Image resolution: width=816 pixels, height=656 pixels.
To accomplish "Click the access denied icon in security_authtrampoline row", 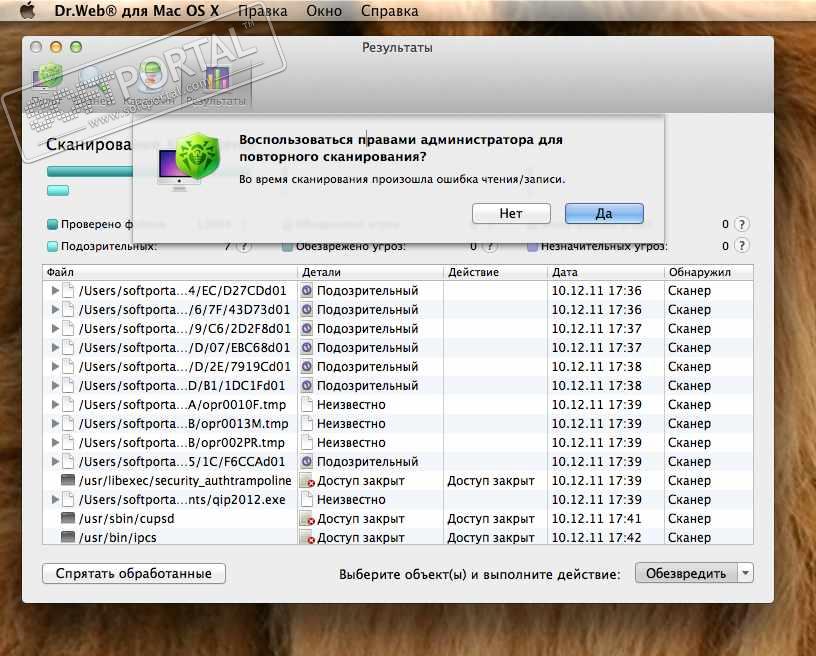I will pyautogui.click(x=308, y=481).
